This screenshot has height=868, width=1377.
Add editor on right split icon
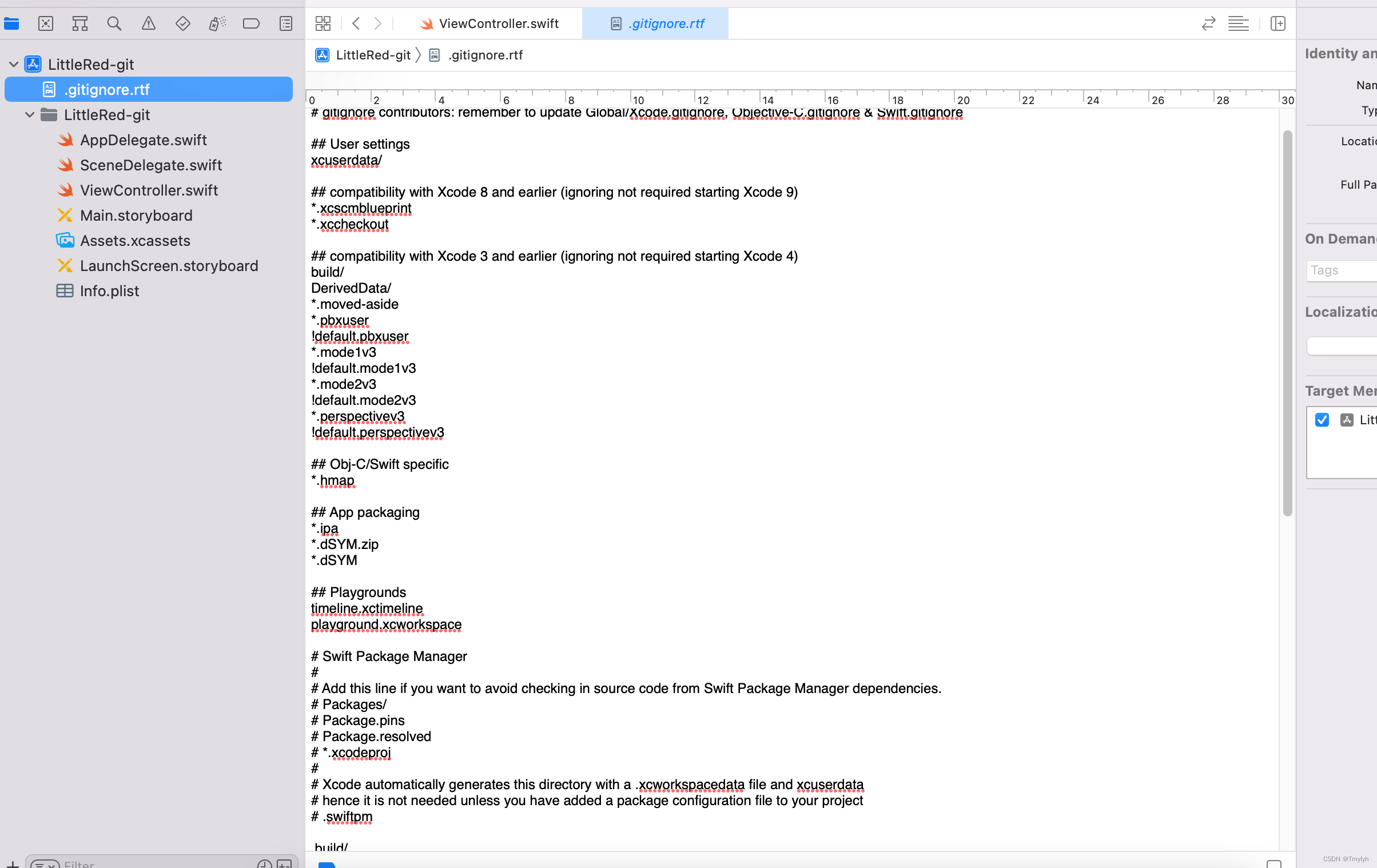tap(1277, 23)
